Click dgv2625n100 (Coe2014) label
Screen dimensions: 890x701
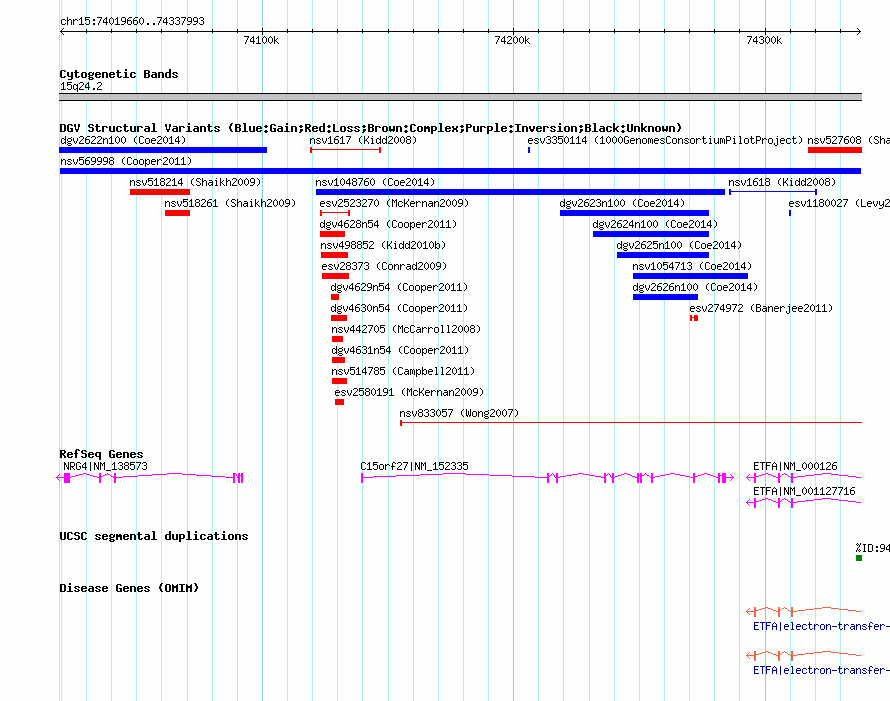point(679,245)
